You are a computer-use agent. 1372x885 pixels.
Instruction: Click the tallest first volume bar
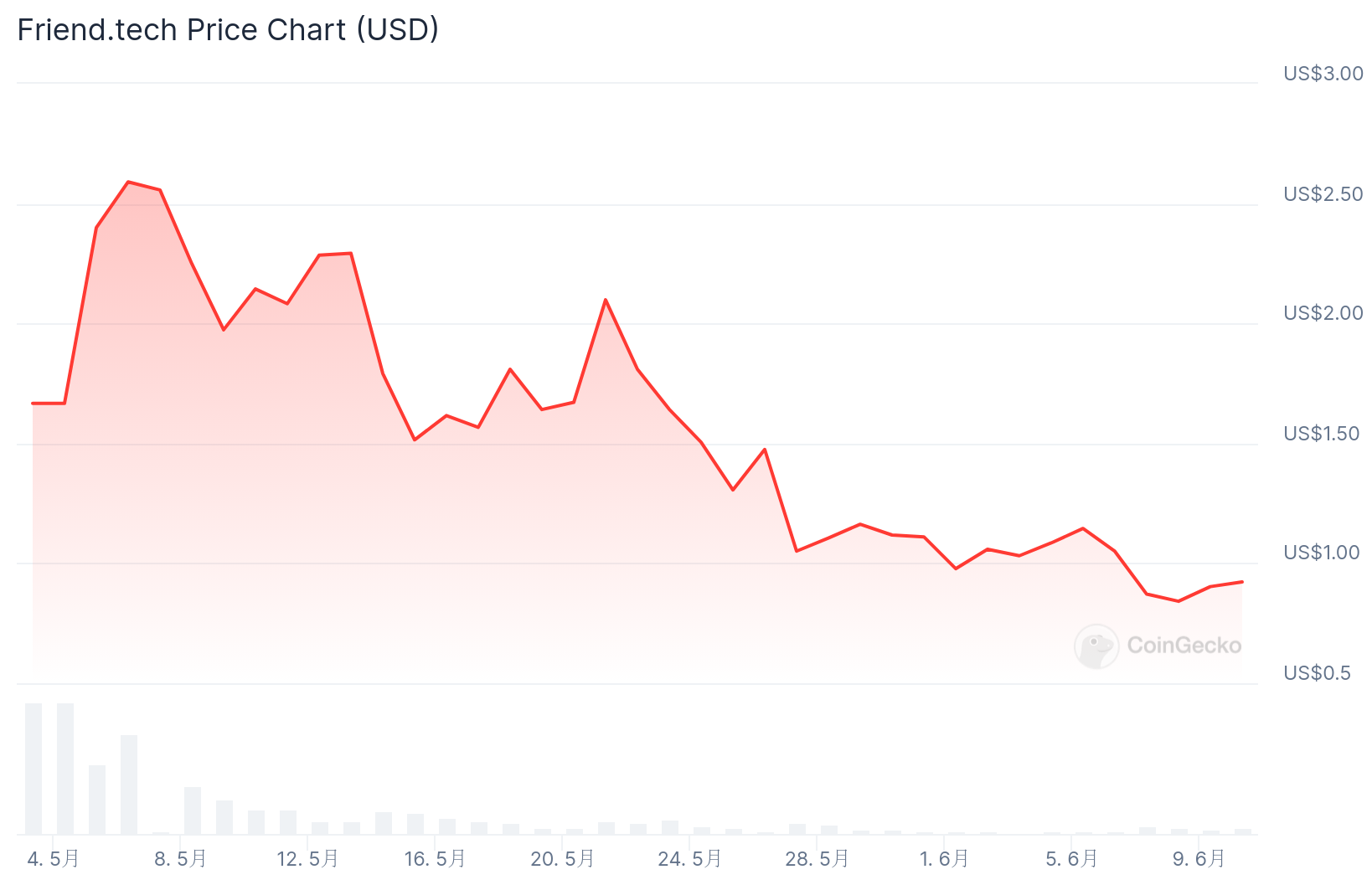click(x=34, y=769)
